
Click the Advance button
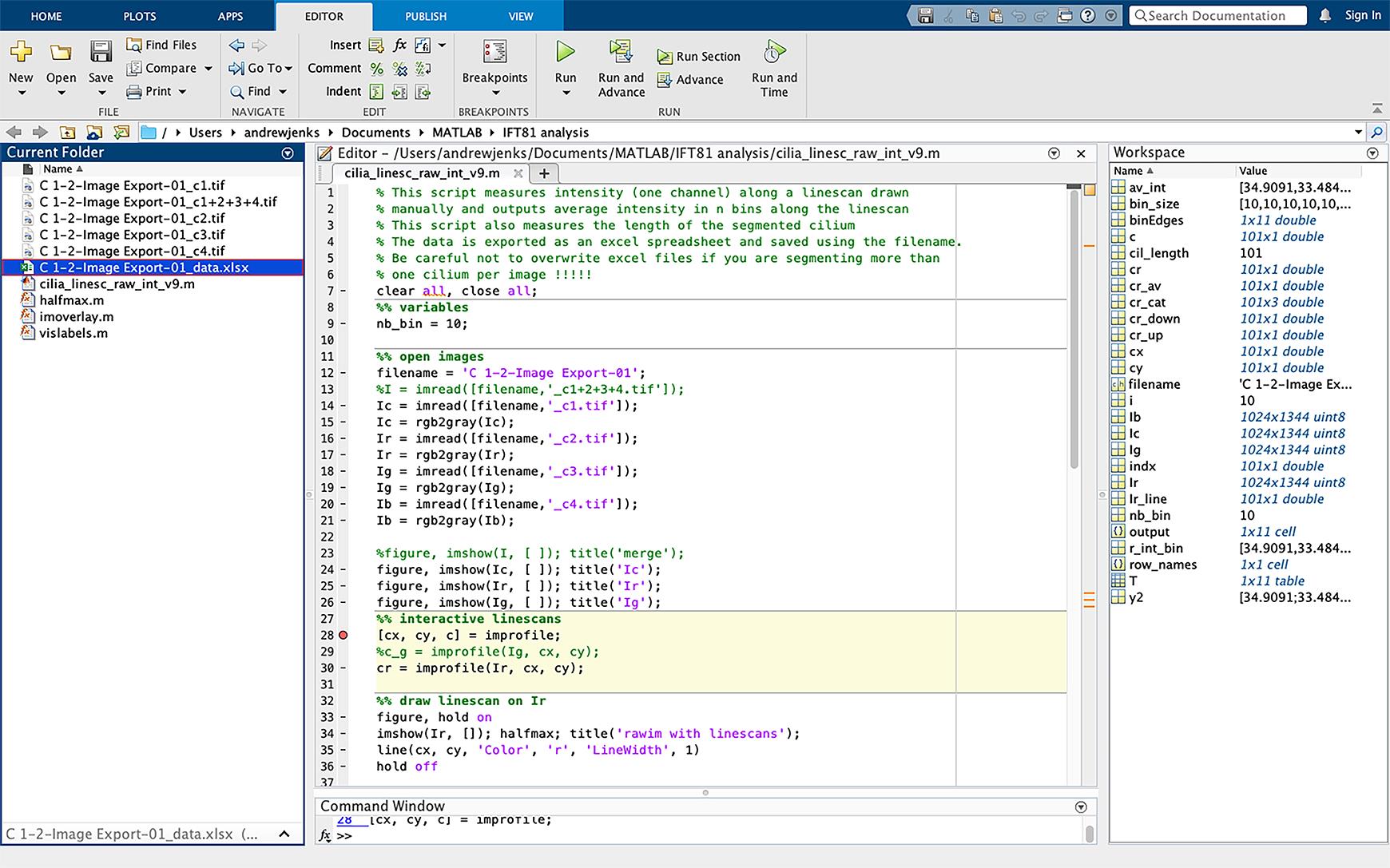[x=690, y=80]
